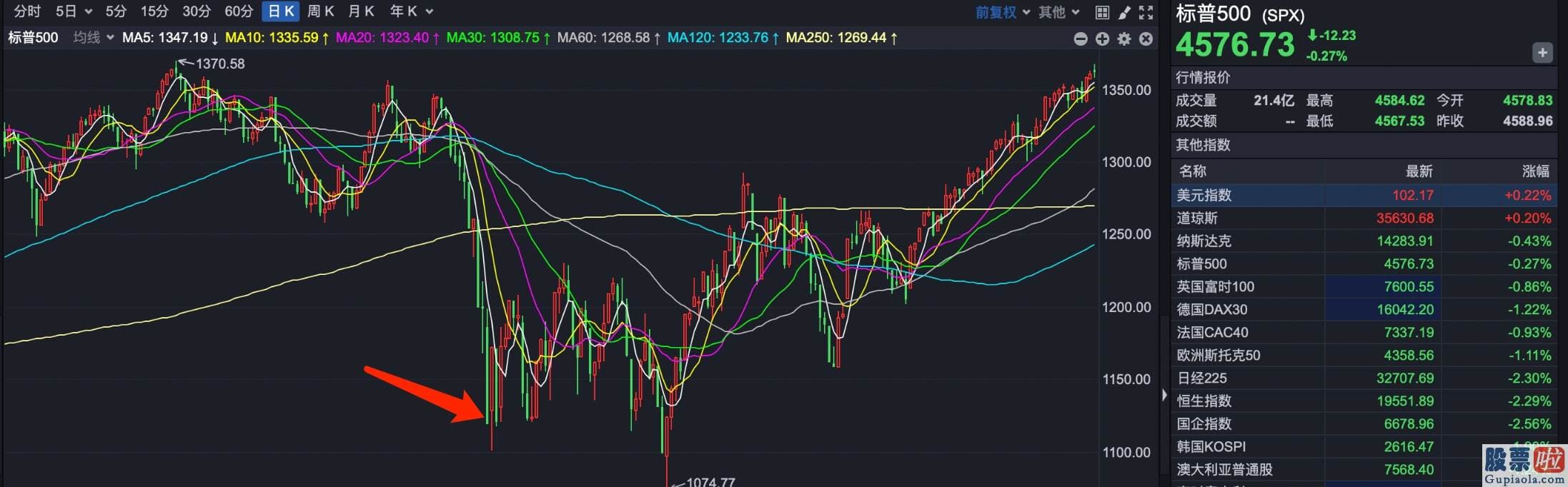This screenshot has width=1568, height=487.
Task: Select the 月K monthly candlestick tab
Action: (x=361, y=11)
